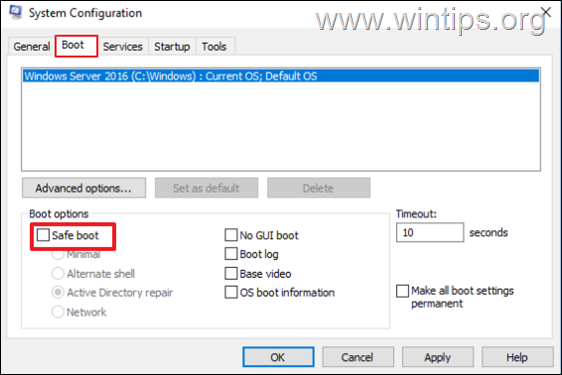This screenshot has height=375, width=562.
Task: Select the Minimal safe boot radio
Action: click(58, 255)
